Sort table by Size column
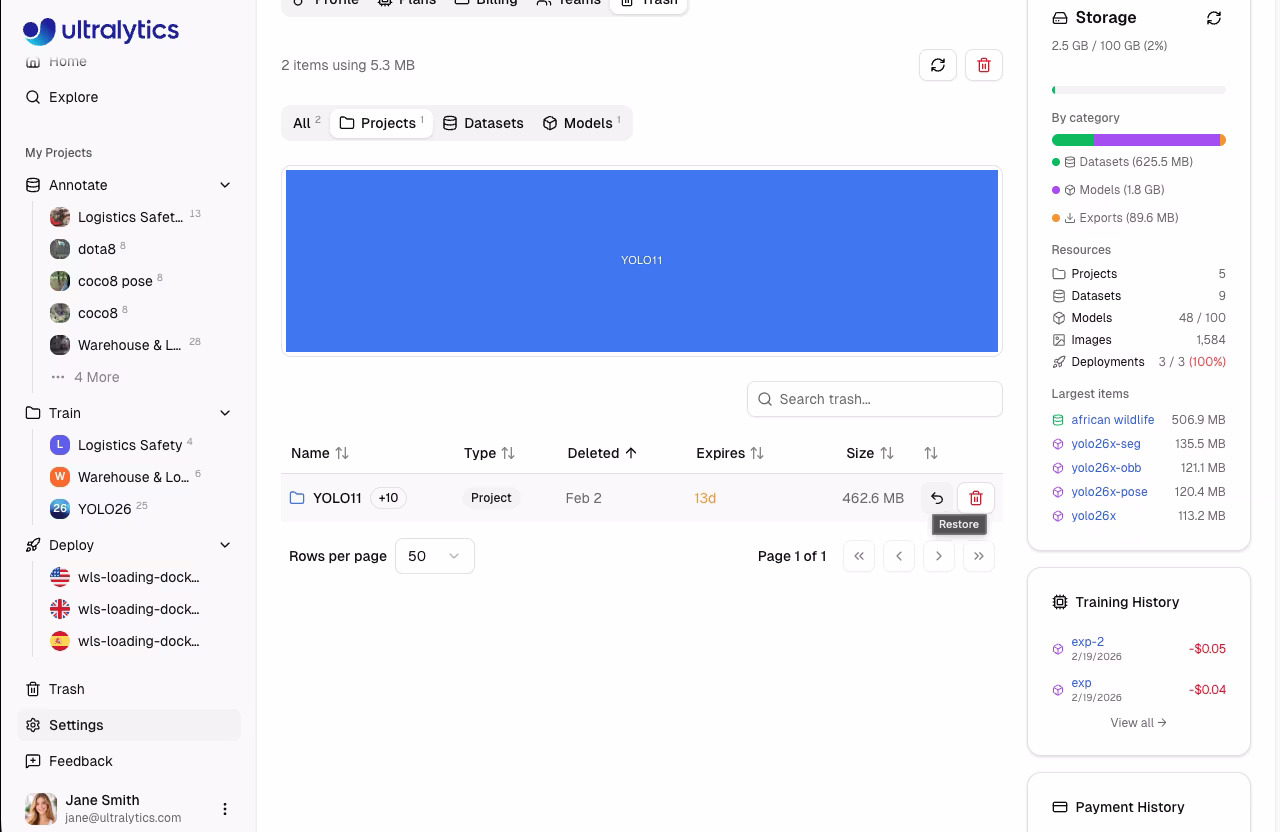Screen dimensions: 1280x832 click(x=869, y=453)
